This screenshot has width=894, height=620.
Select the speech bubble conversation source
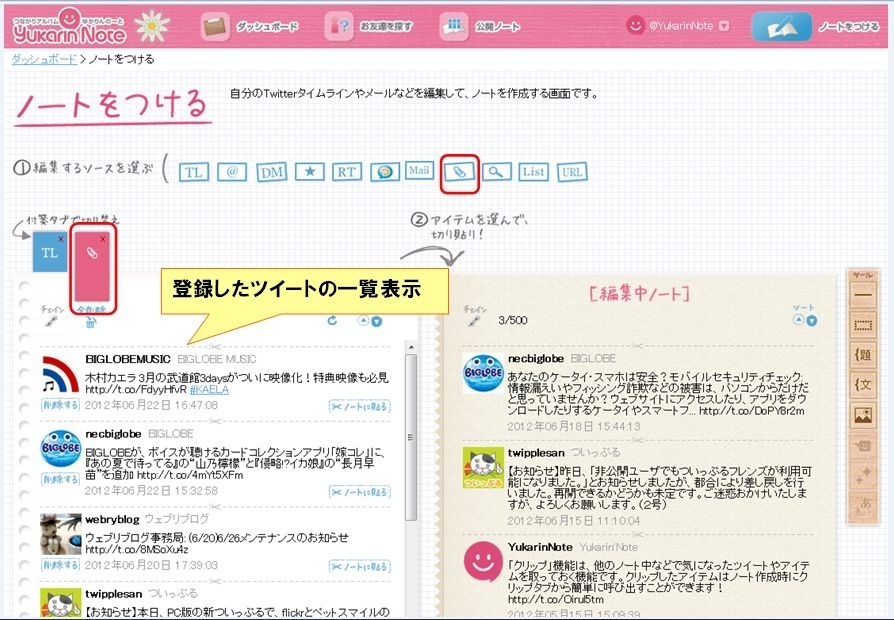tap(385, 172)
